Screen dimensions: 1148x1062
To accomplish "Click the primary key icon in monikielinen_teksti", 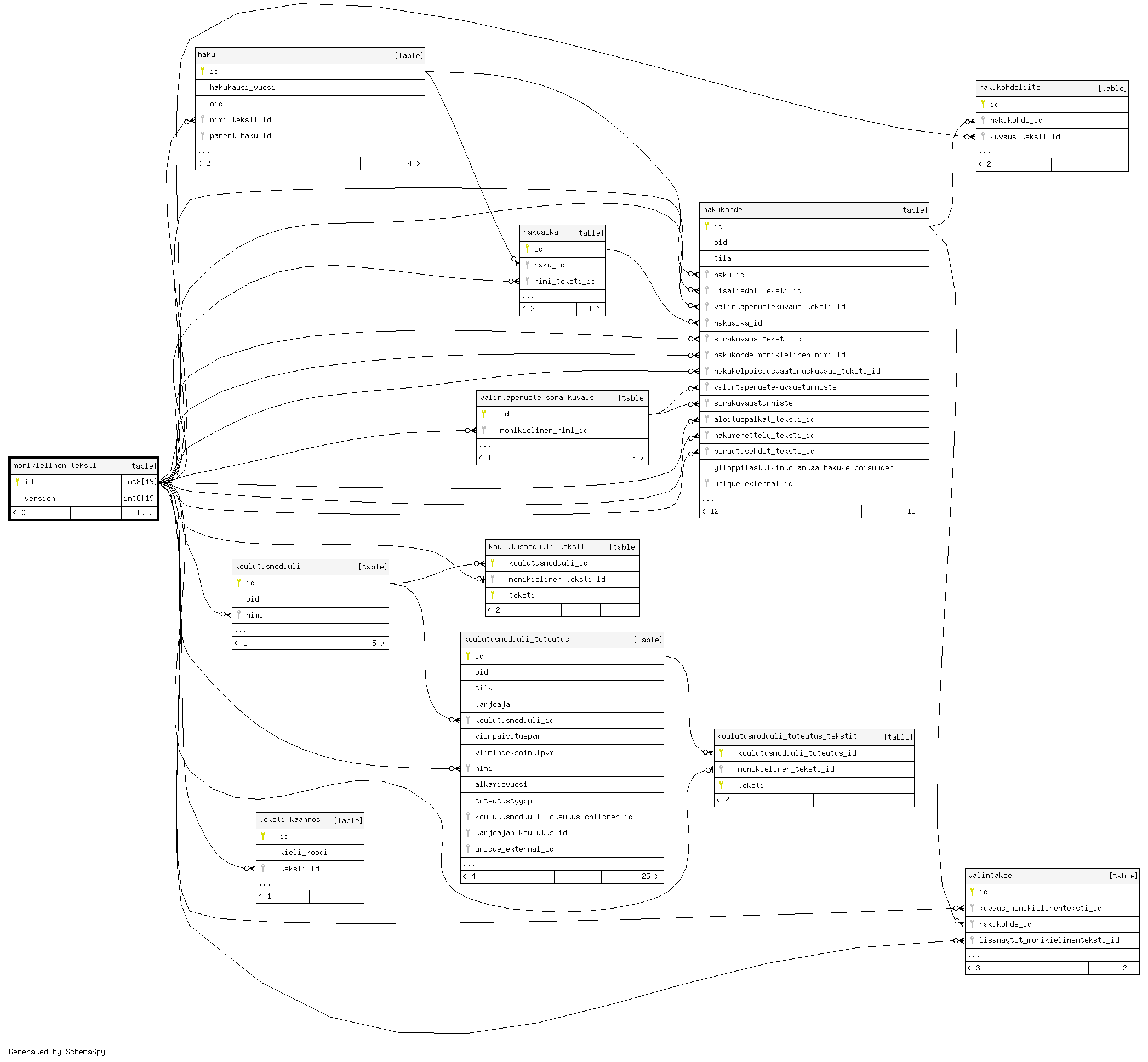I will (x=18, y=482).
